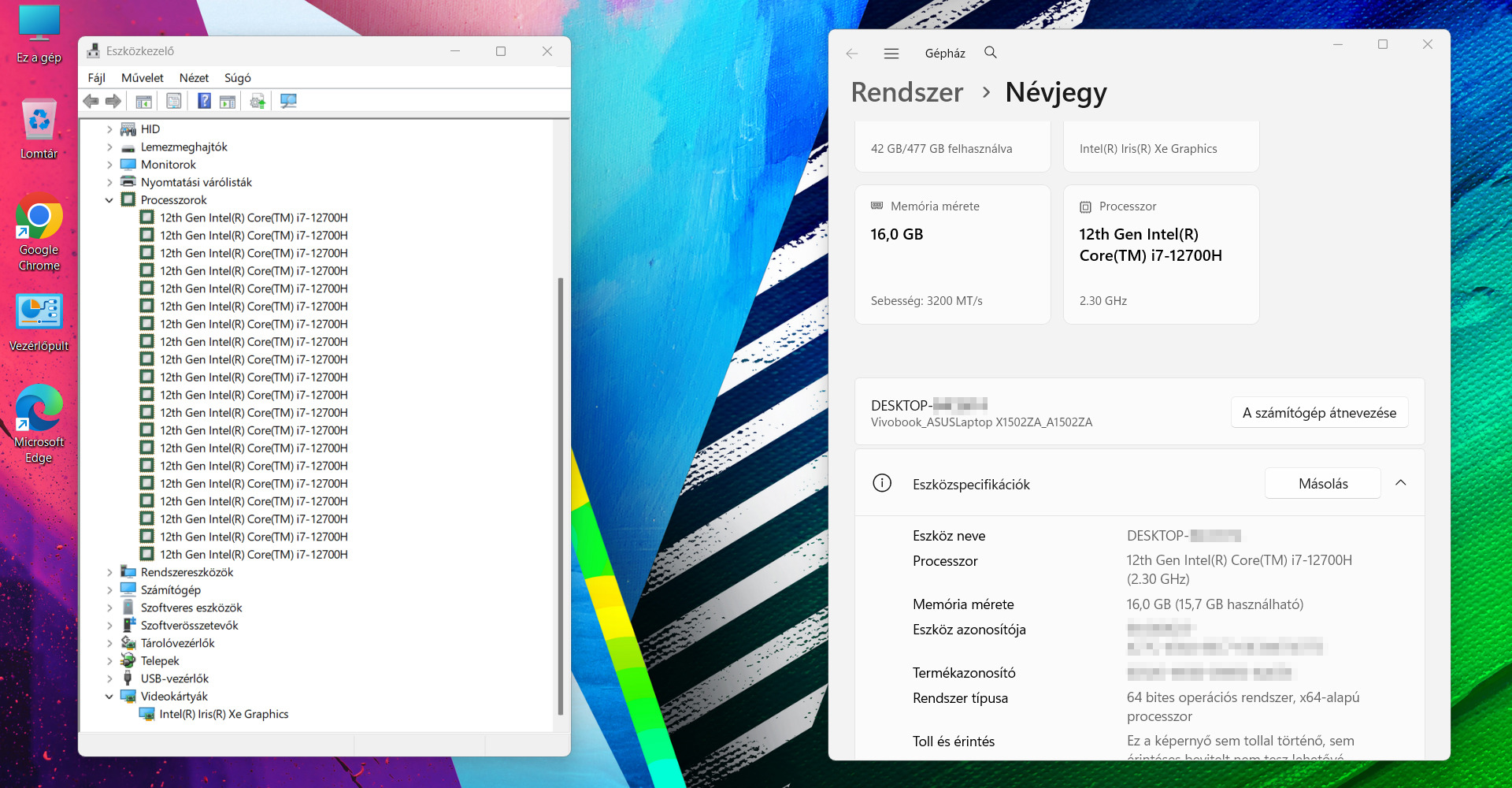1512x788 pixels.
Task: Select the Vezérlőpult desktop icon
Action: pos(39,323)
